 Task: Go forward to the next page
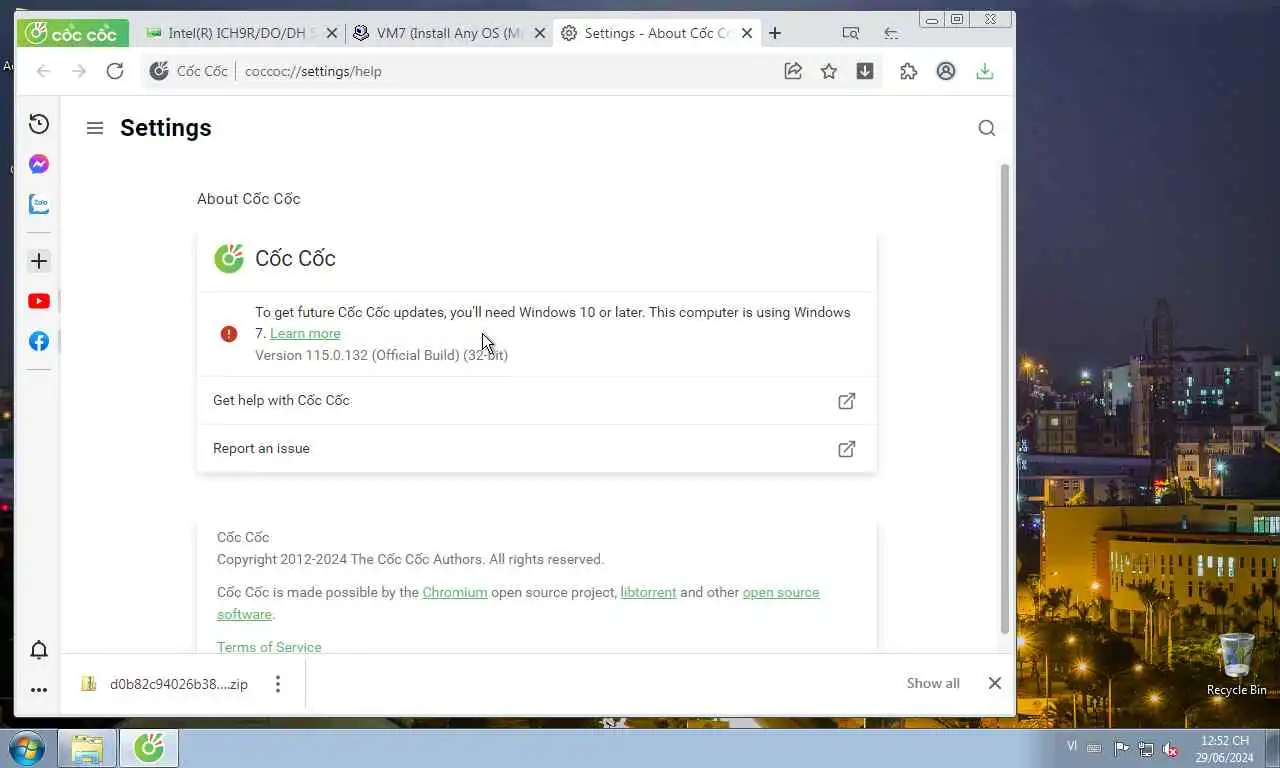79,71
